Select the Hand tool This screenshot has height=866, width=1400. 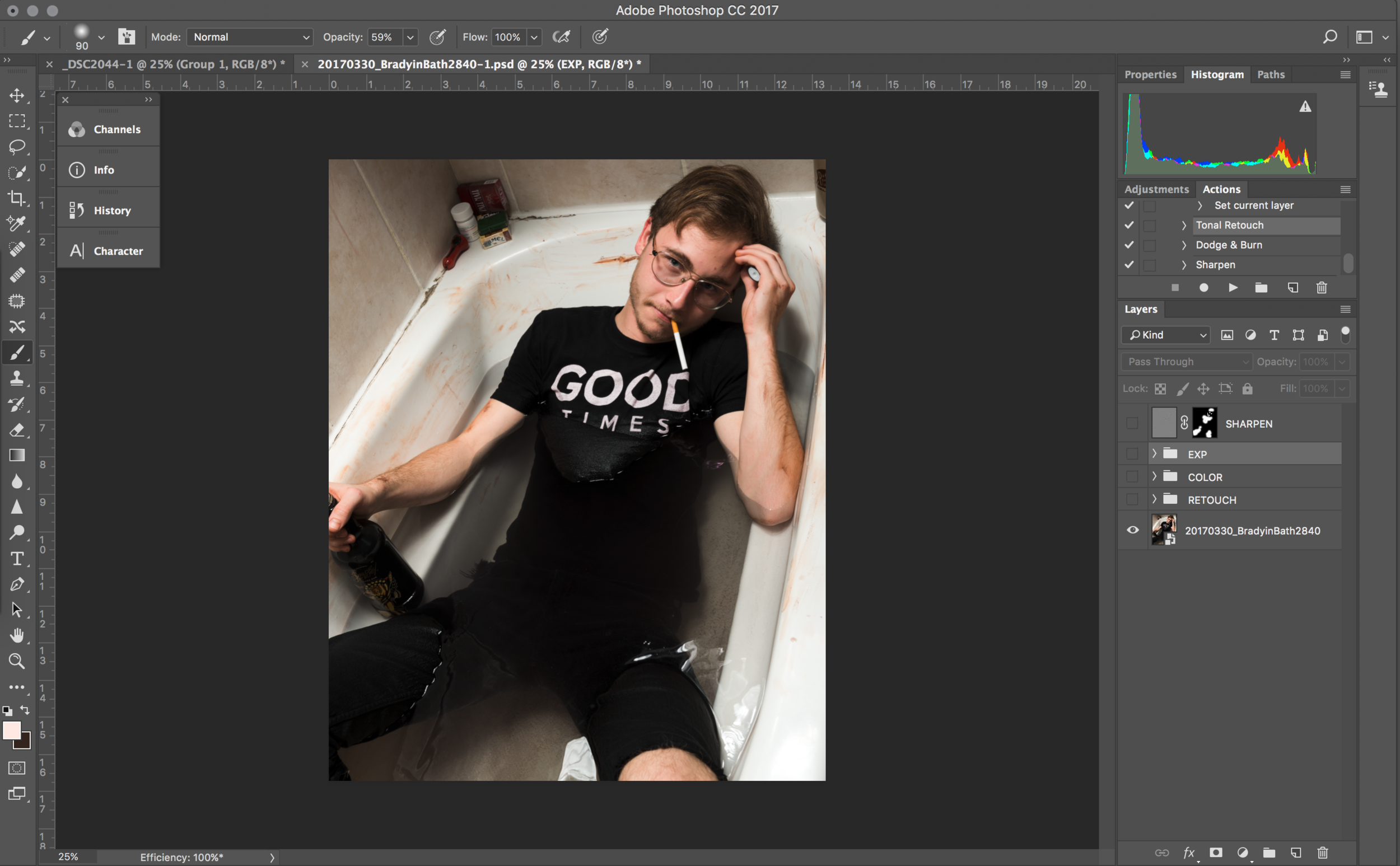point(17,635)
